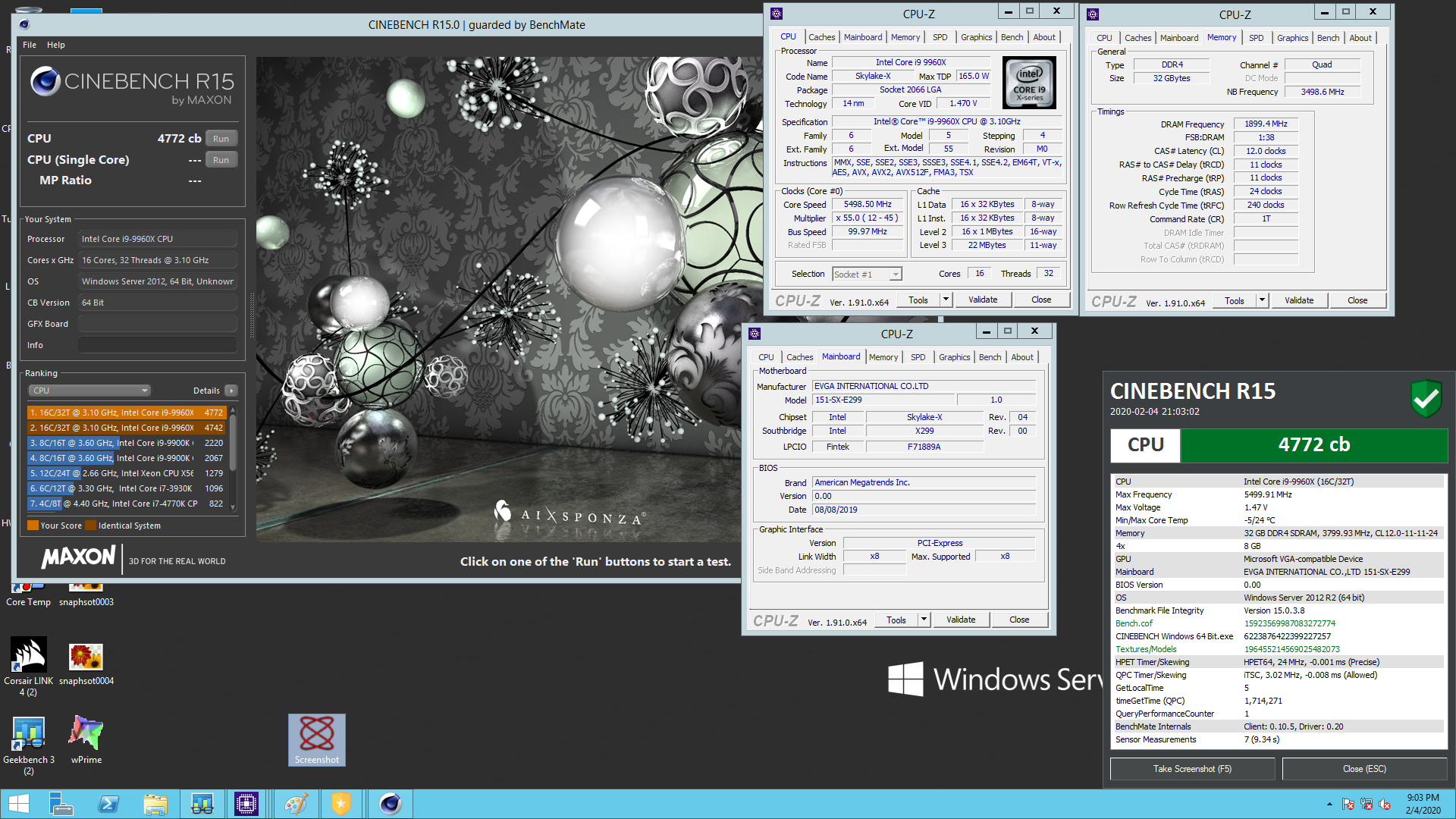Switch to SPD tab in CPU-Z Memory window

pyautogui.click(x=1257, y=38)
